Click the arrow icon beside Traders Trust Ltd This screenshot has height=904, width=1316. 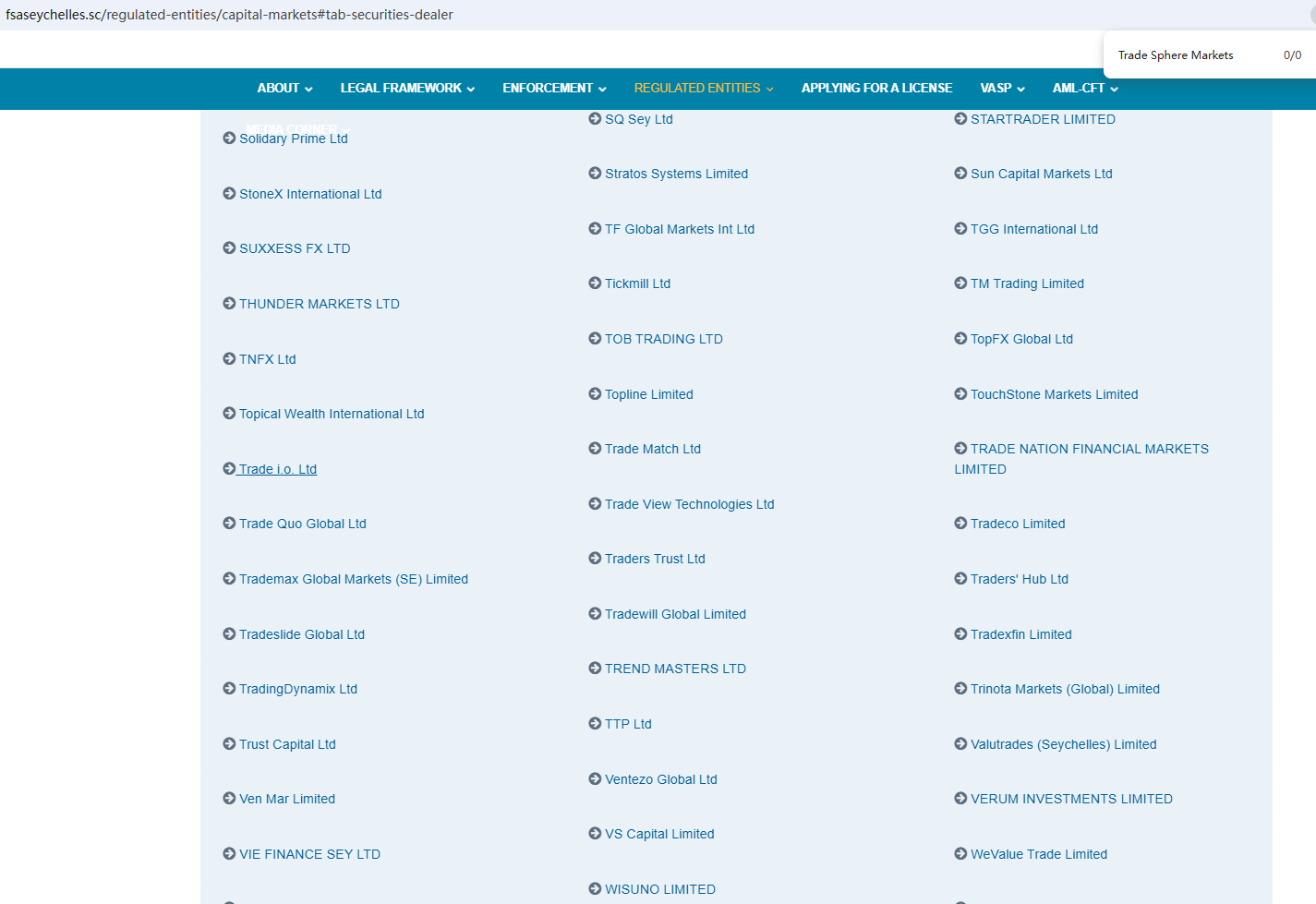coord(595,558)
